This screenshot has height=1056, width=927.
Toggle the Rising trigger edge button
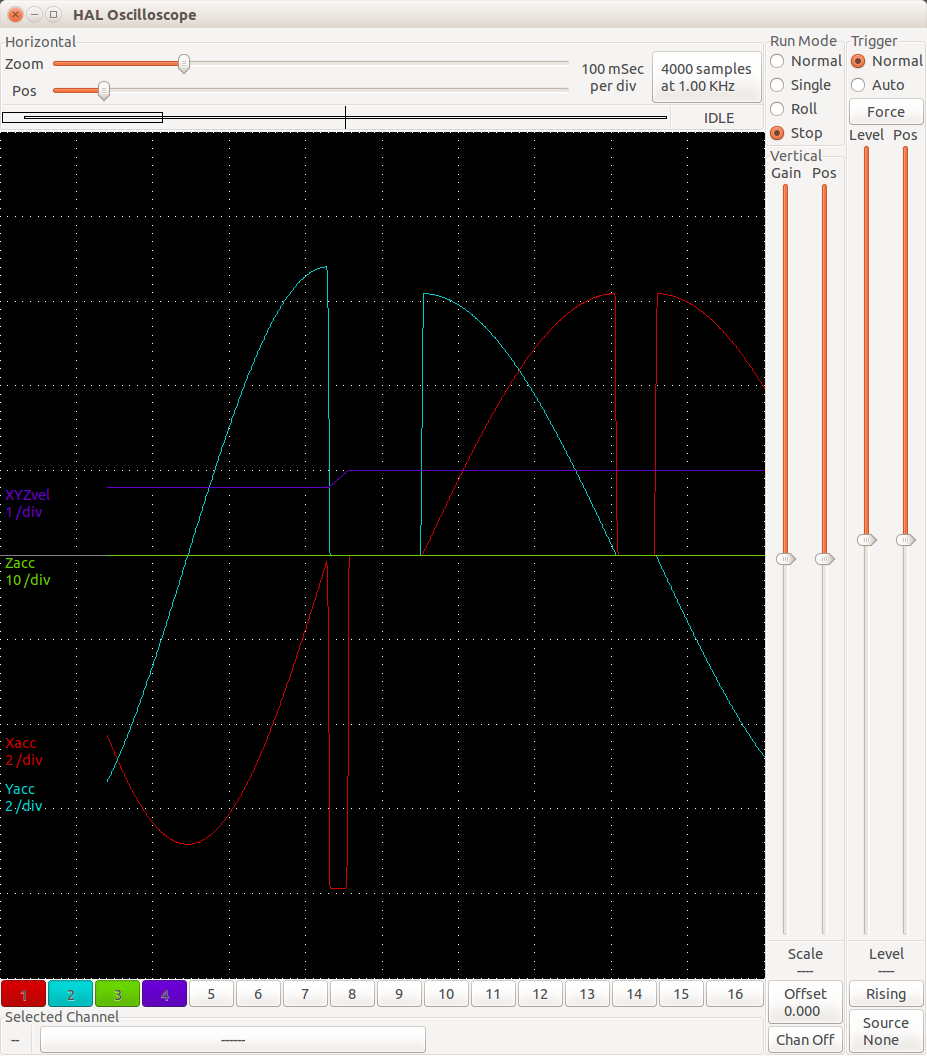(x=886, y=994)
